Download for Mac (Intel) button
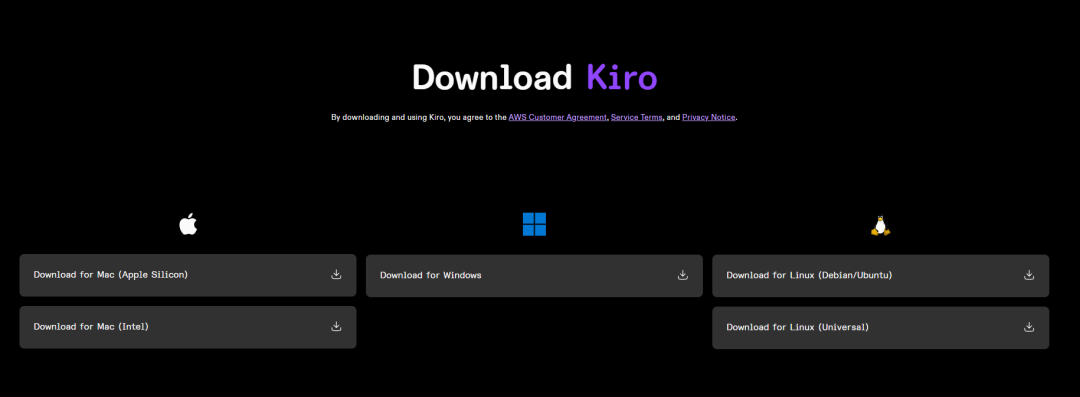The width and height of the screenshot is (1080, 397). 188,327
